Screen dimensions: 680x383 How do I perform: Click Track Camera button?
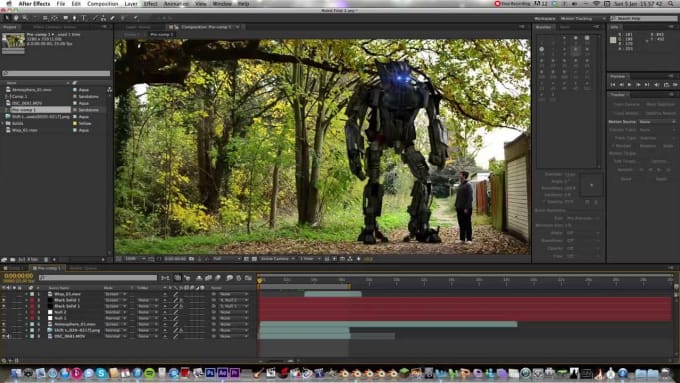(627, 105)
